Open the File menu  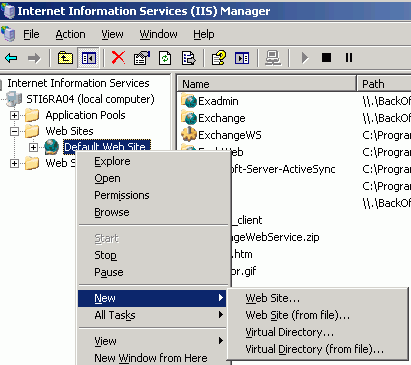point(31,34)
